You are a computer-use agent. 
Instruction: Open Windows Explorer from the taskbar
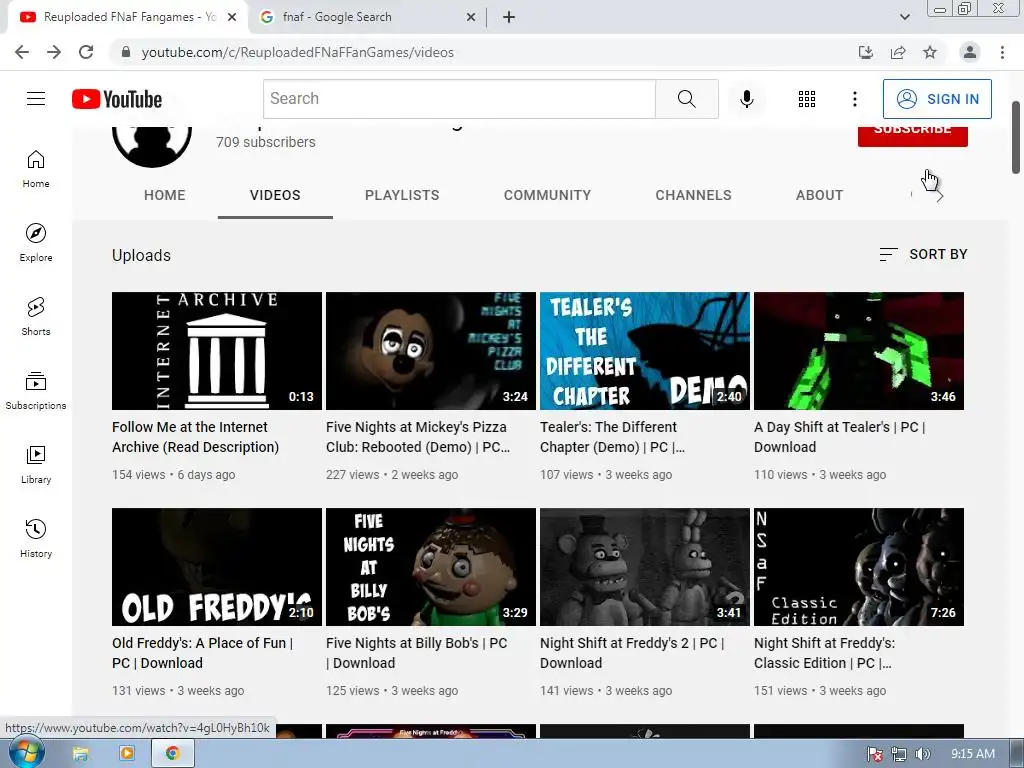click(x=80, y=754)
